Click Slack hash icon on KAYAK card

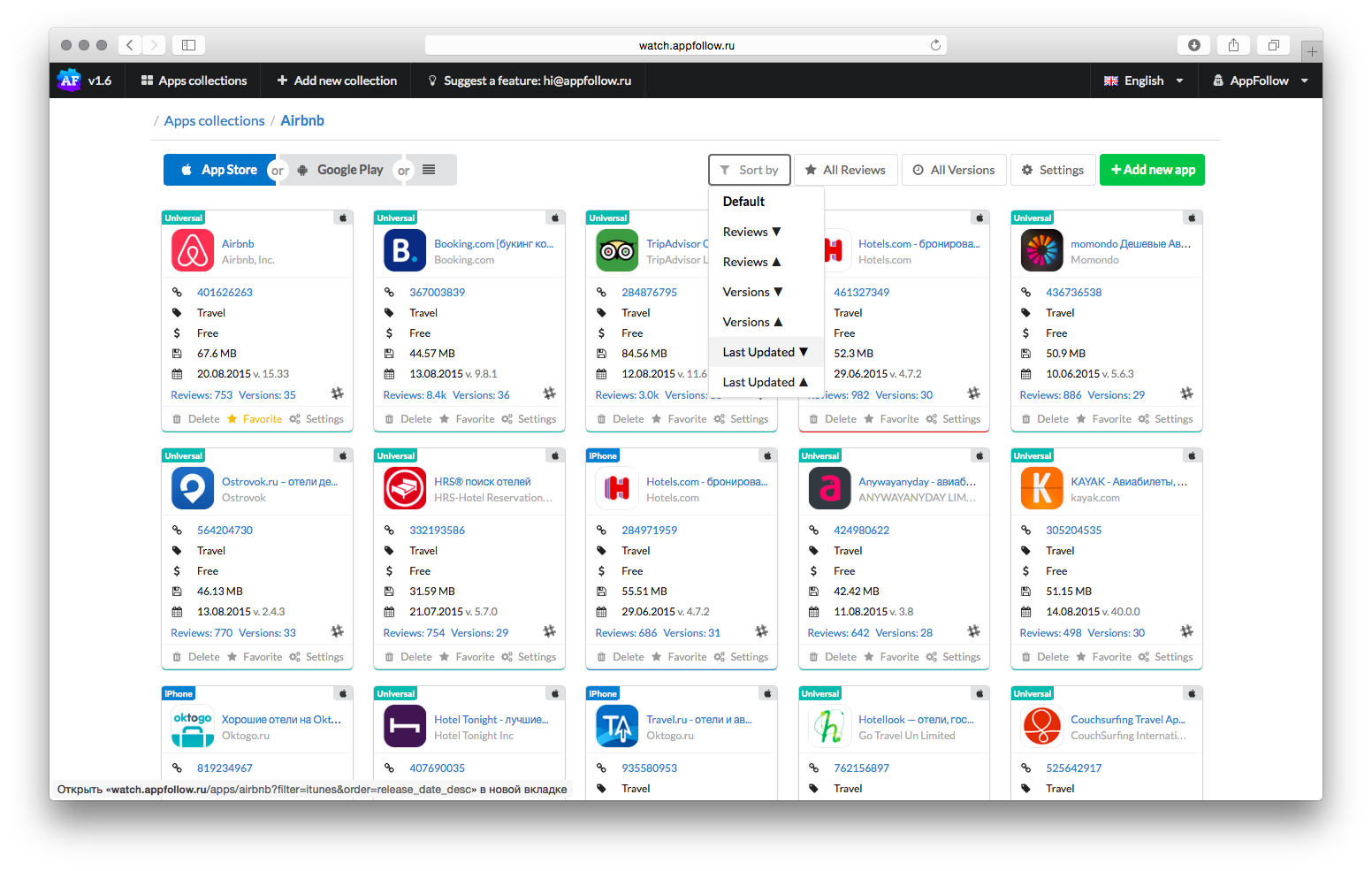pos(1186,631)
